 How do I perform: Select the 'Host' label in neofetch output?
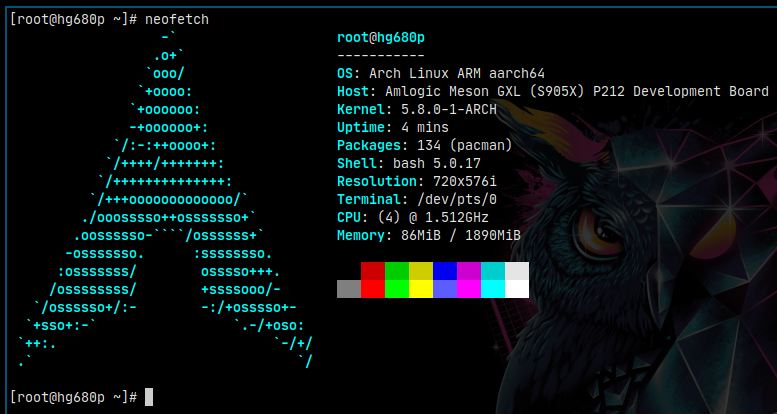pyautogui.click(x=353, y=91)
